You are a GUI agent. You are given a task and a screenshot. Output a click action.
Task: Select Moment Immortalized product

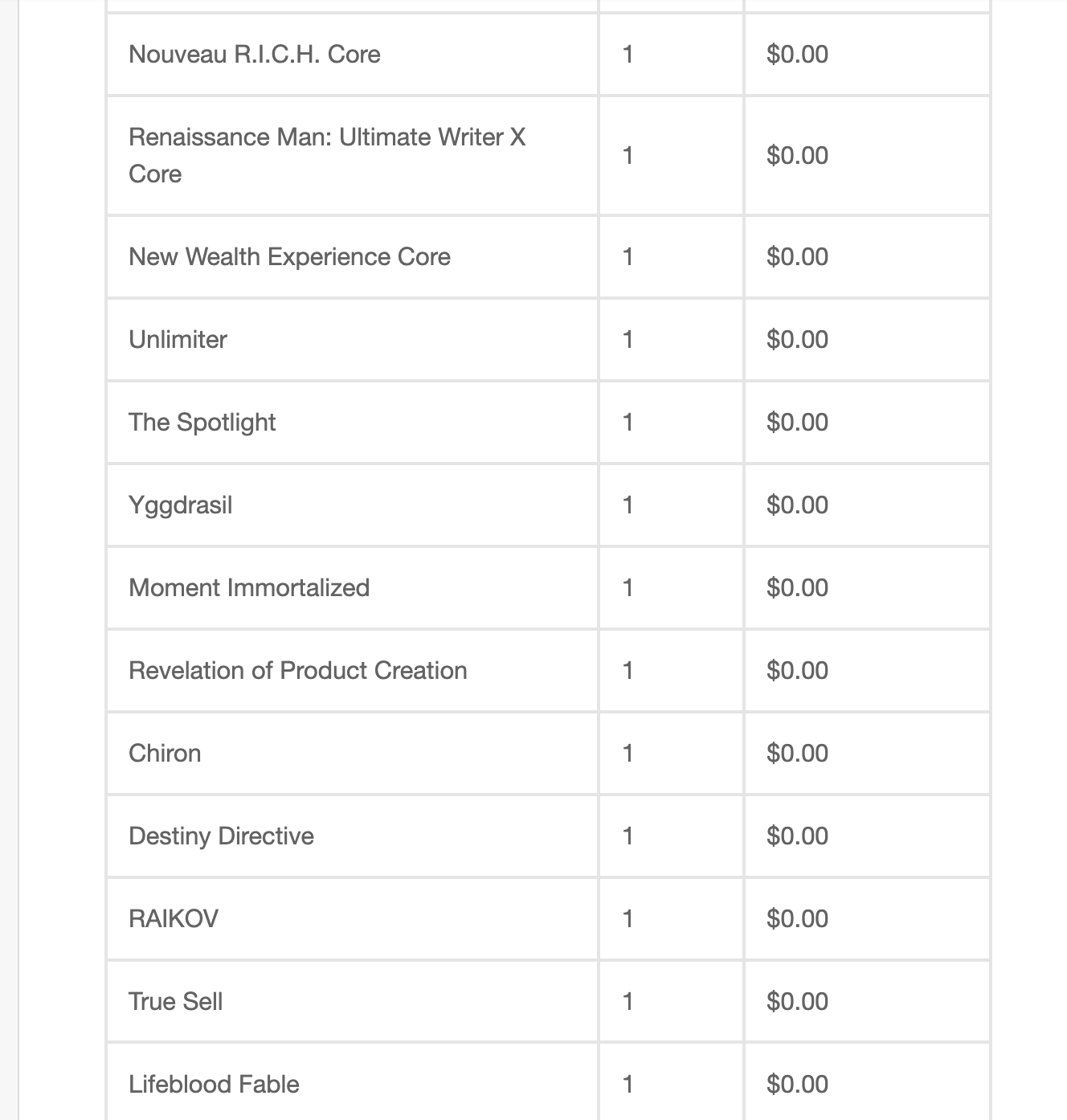click(x=249, y=587)
